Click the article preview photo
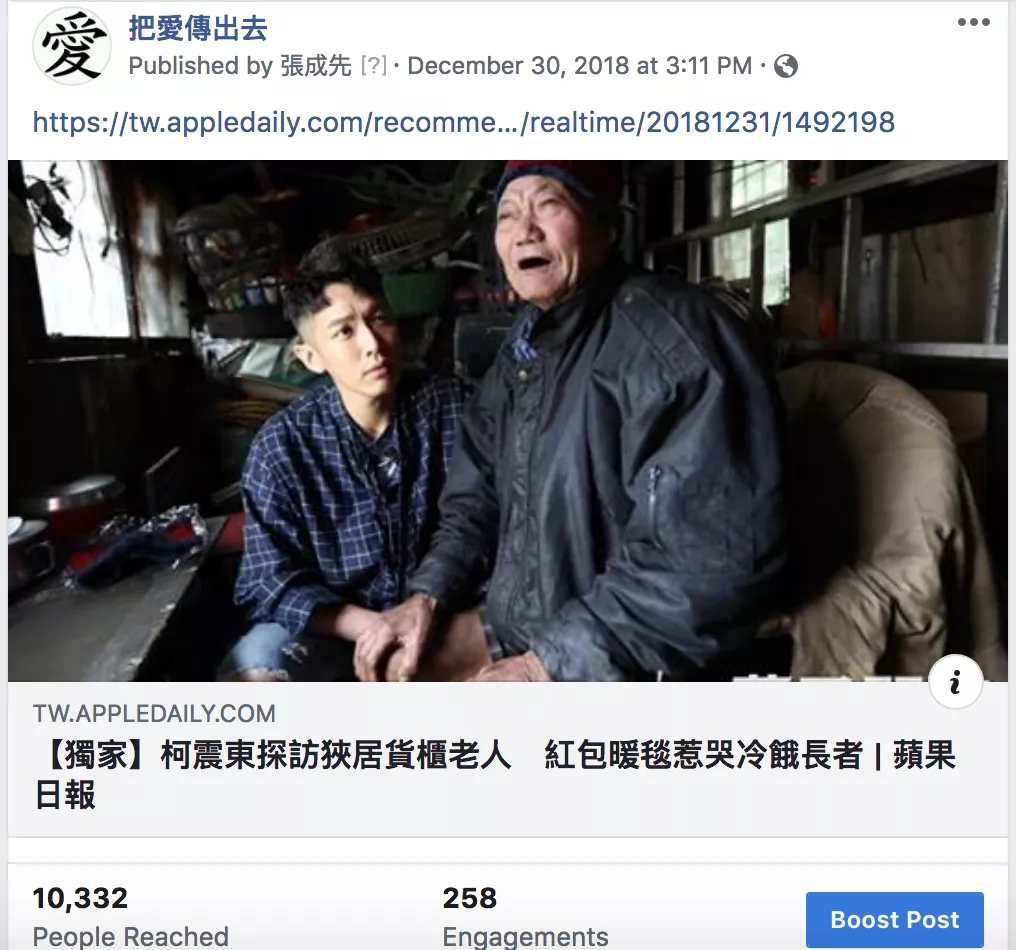Image resolution: width=1016 pixels, height=950 pixels. pos(507,421)
